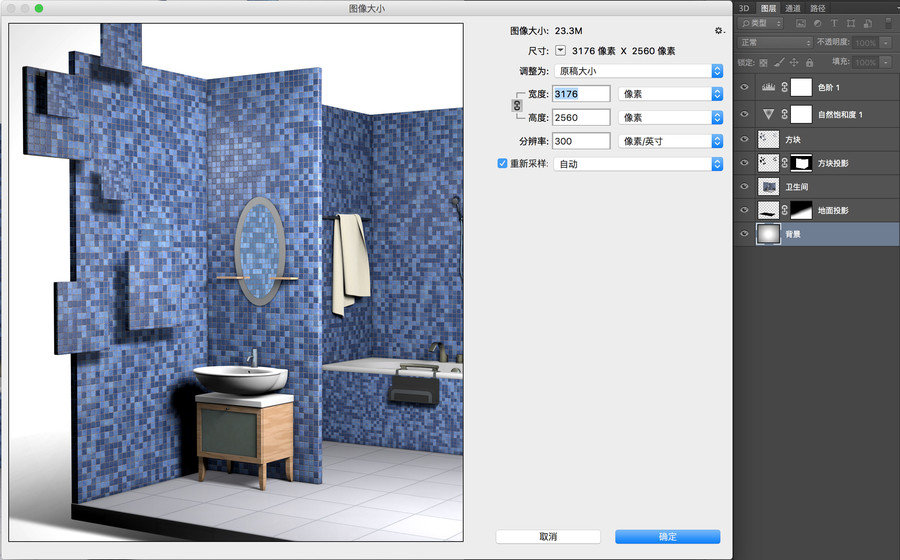The image size is (900, 560).
Task: Select the 自然饱和度 1 layer mask thumbnail
Action: pos(801,115)
